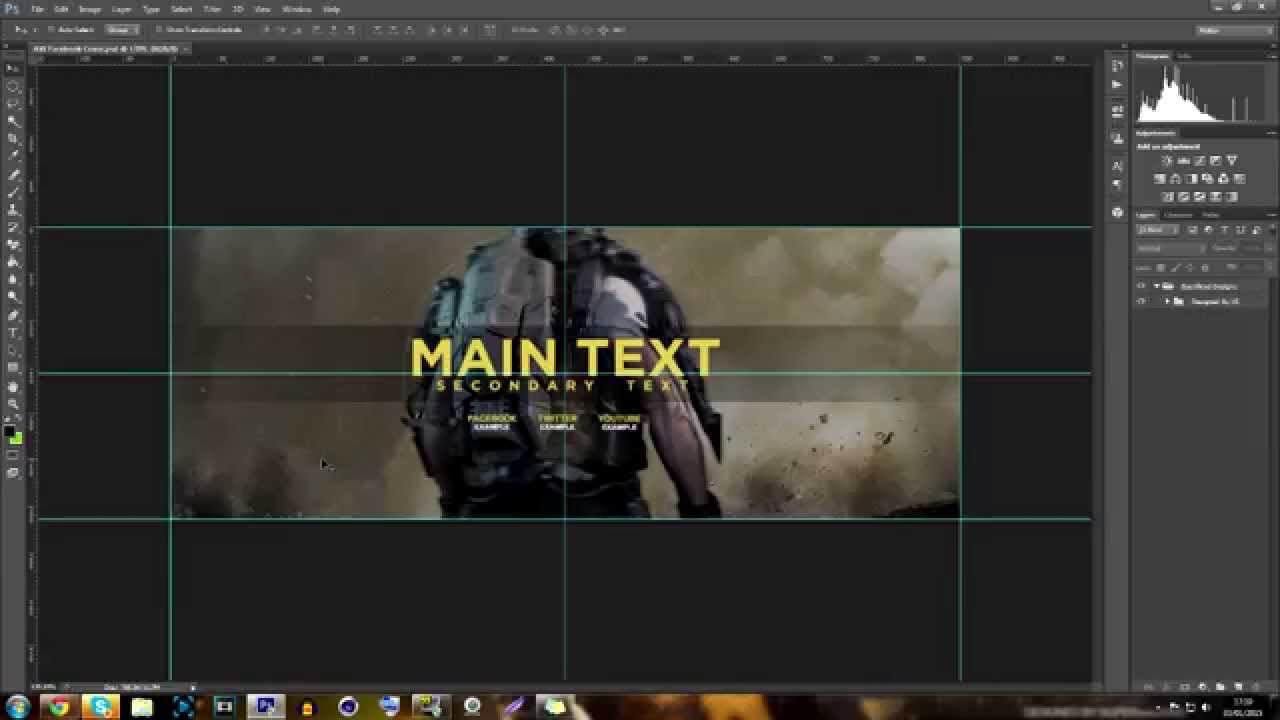Open the Layer menu
Screen dimensions: 1280x720
pos(122,9)
